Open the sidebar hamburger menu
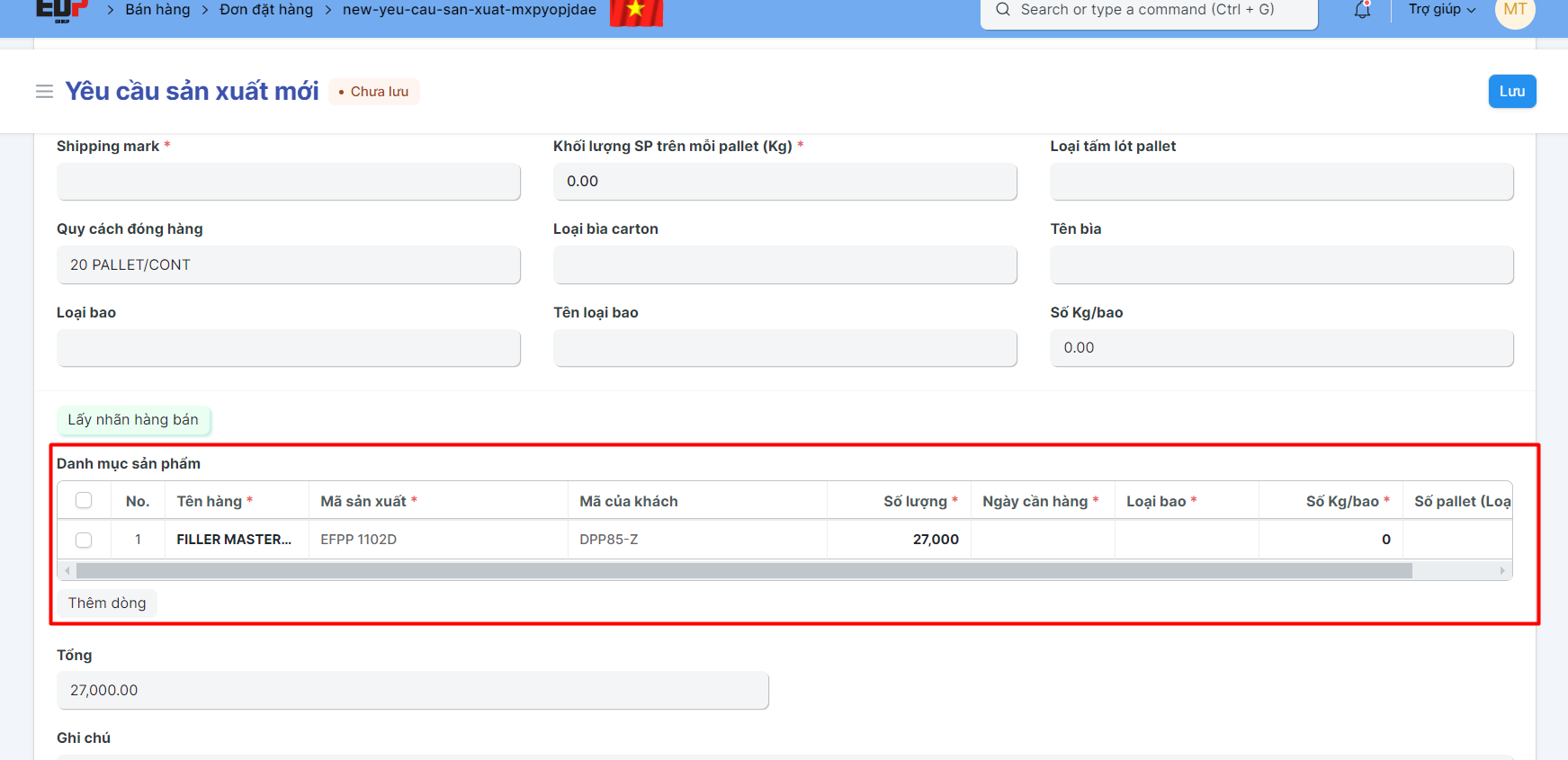Image resolution: width=1568 pixels, height=760 pixels. (44, 92)
